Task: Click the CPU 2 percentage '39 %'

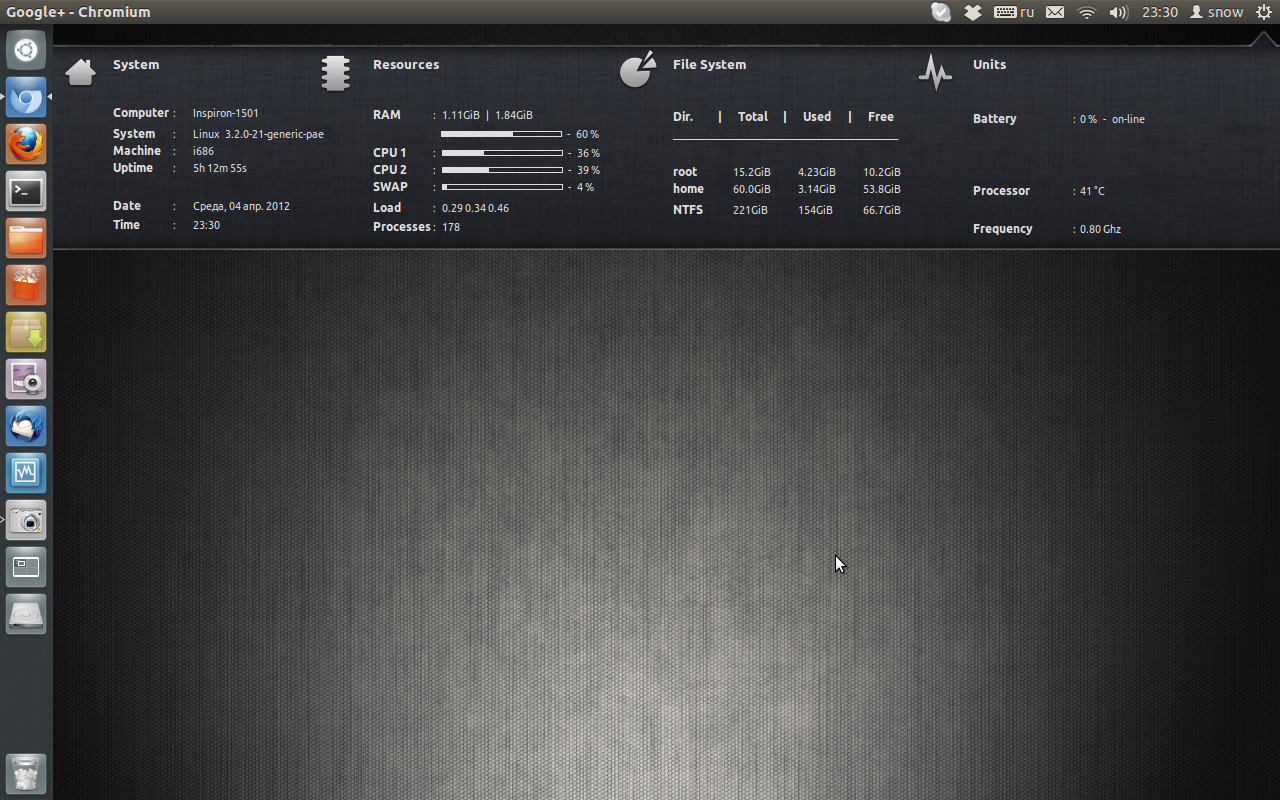Action: (588, 170)
